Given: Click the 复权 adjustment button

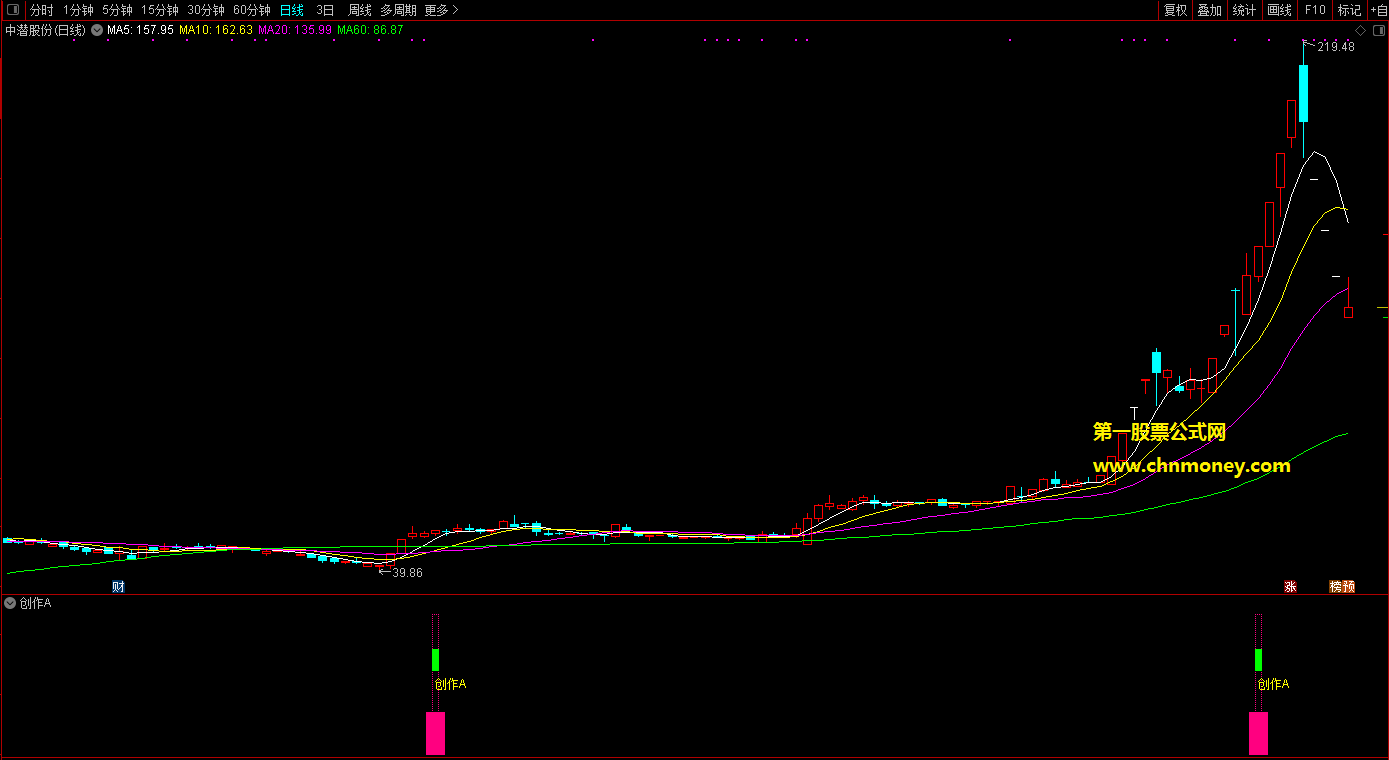Looking at the screenshot, I should pyautogui.click(x=1175, y=10).
